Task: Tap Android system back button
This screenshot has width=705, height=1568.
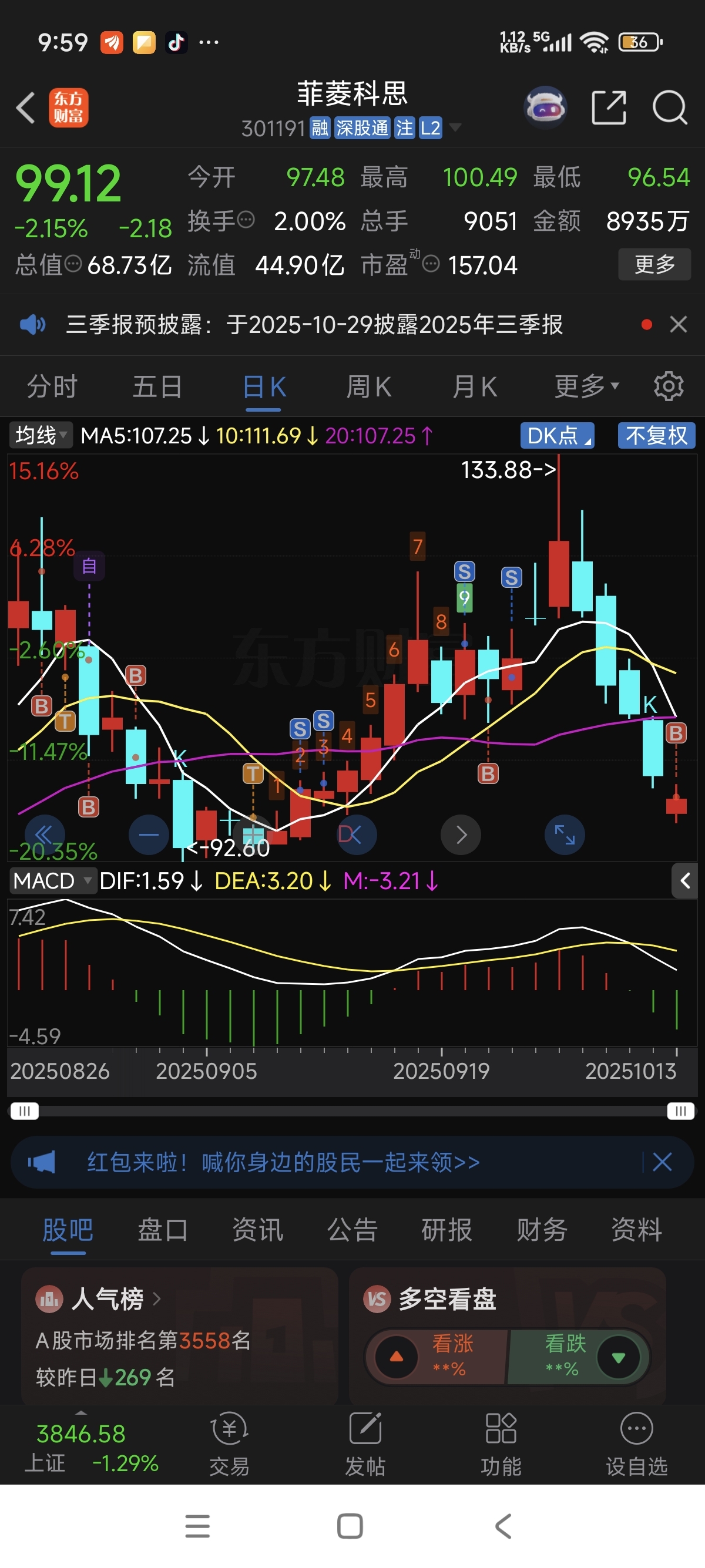Action: [503, 1527]
